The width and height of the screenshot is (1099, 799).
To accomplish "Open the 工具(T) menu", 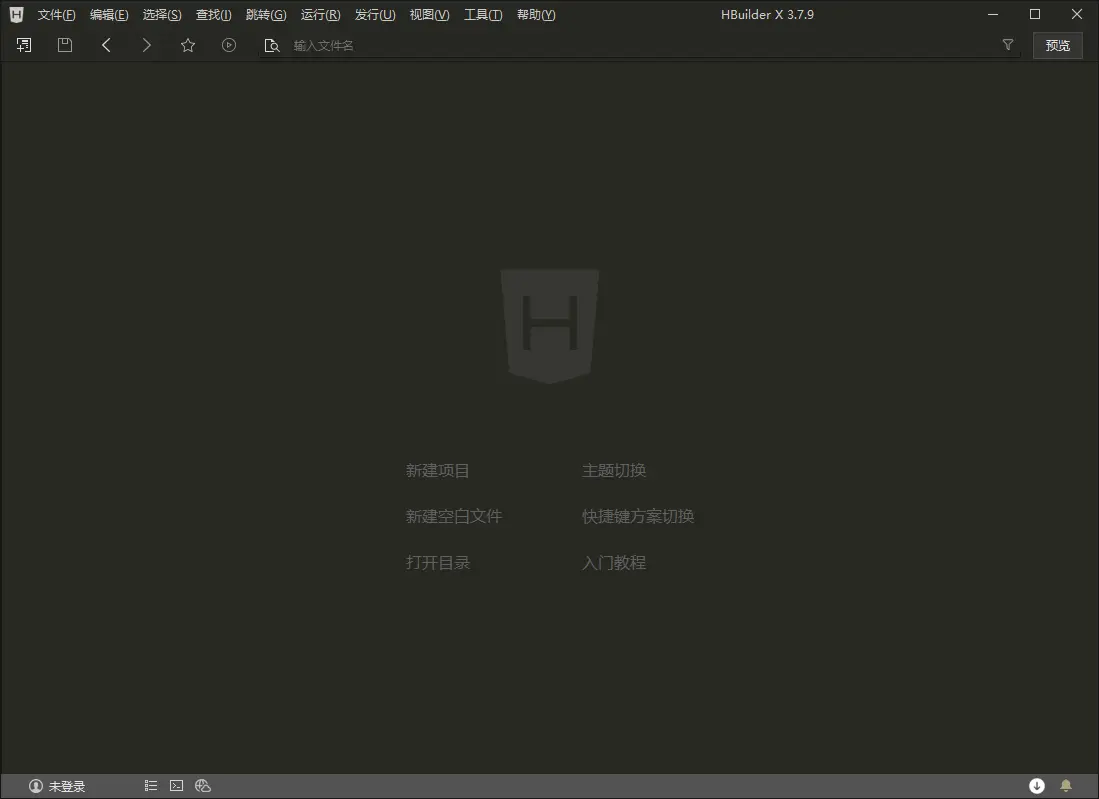I will click(482, 14).
